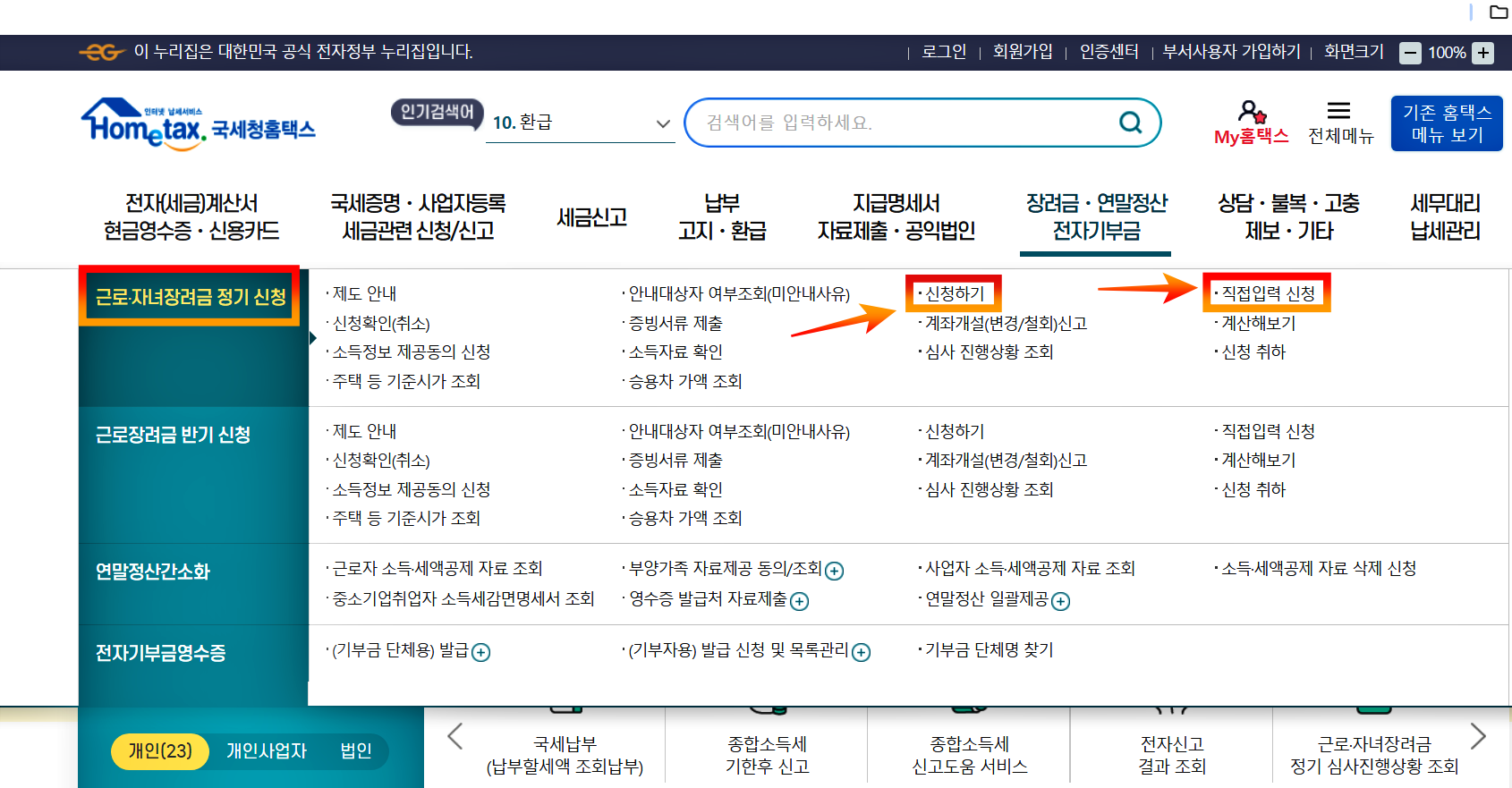Click 계산해보기 under 정기 신청
Image resolution: width=1512 pixels, height=788 pixels.
click(x=1258, y=323)
